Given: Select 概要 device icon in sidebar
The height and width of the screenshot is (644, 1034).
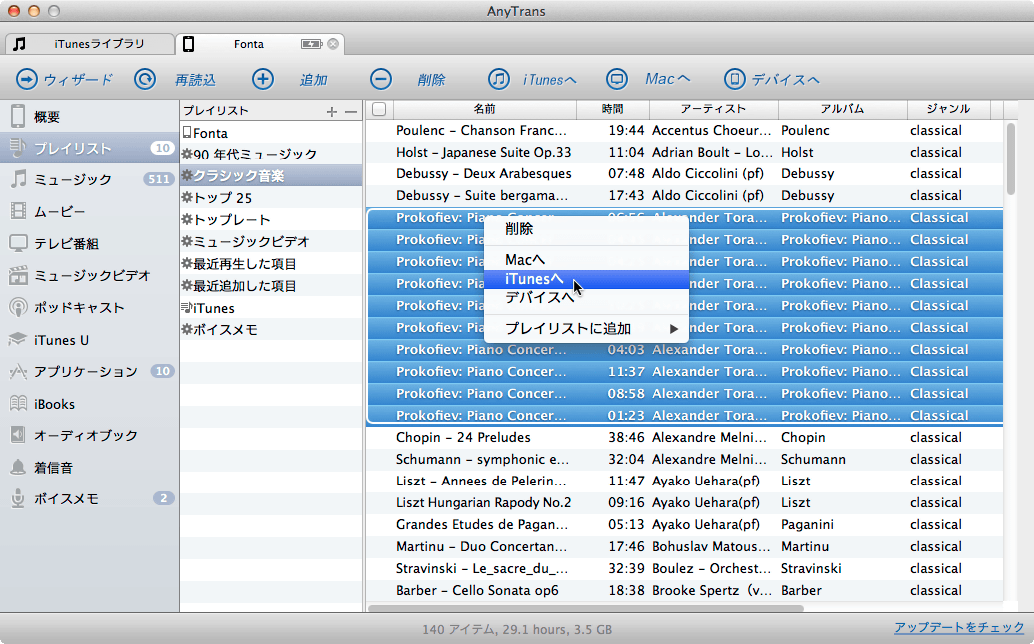Looking at the screenshot, I should (x=18, y=116).
